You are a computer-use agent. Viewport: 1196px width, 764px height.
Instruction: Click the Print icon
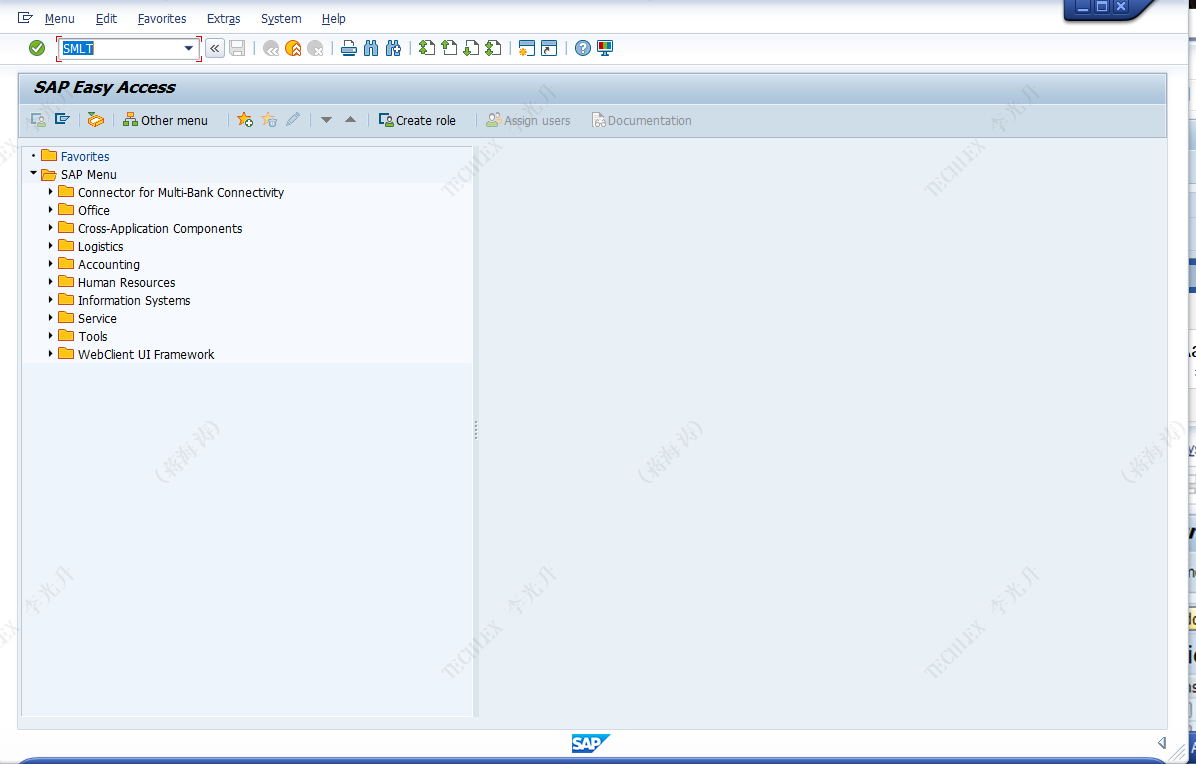tap(349, 49)
